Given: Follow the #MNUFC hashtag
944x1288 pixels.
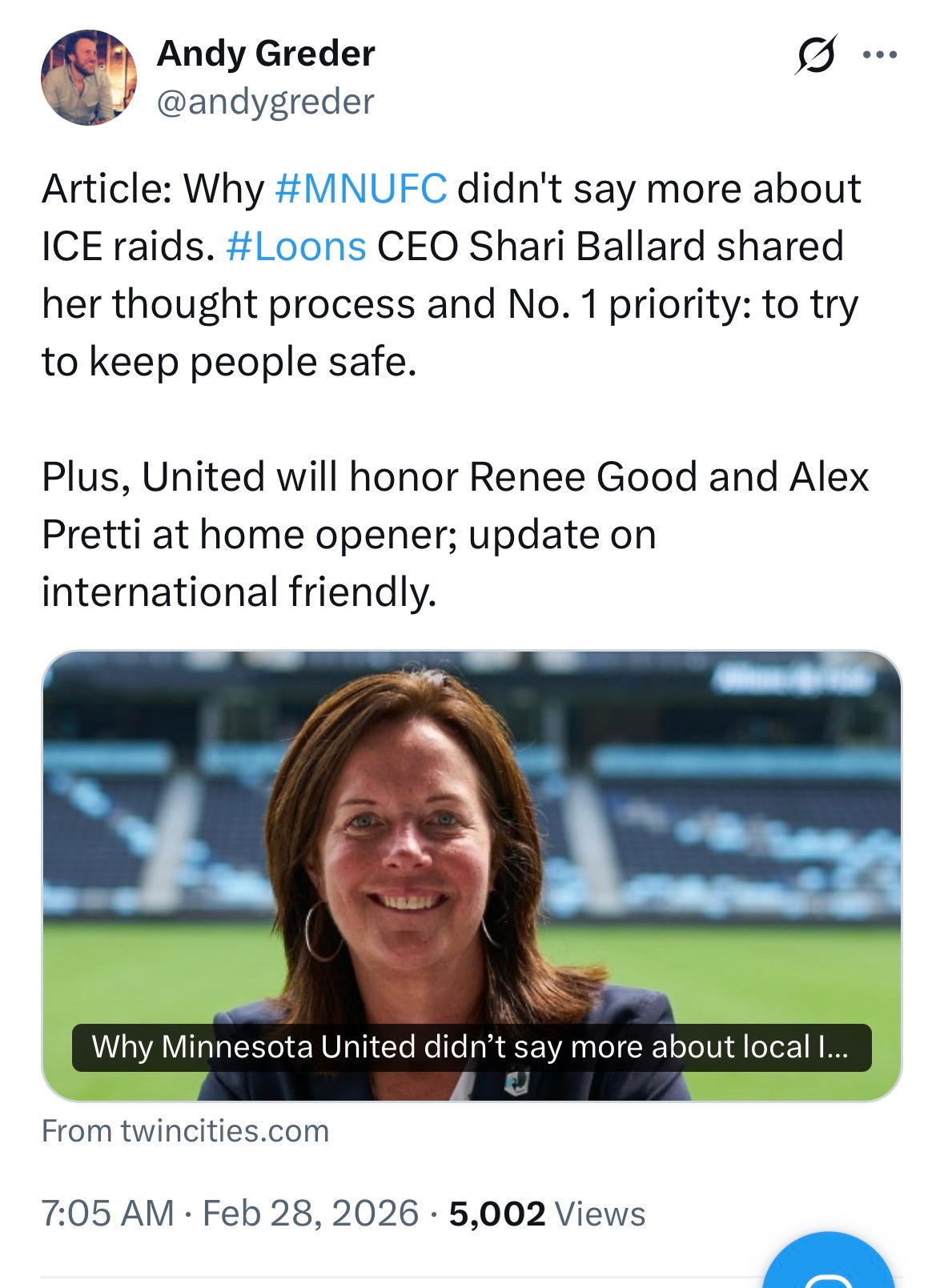Looking at the screenshot, I should 360,189.
